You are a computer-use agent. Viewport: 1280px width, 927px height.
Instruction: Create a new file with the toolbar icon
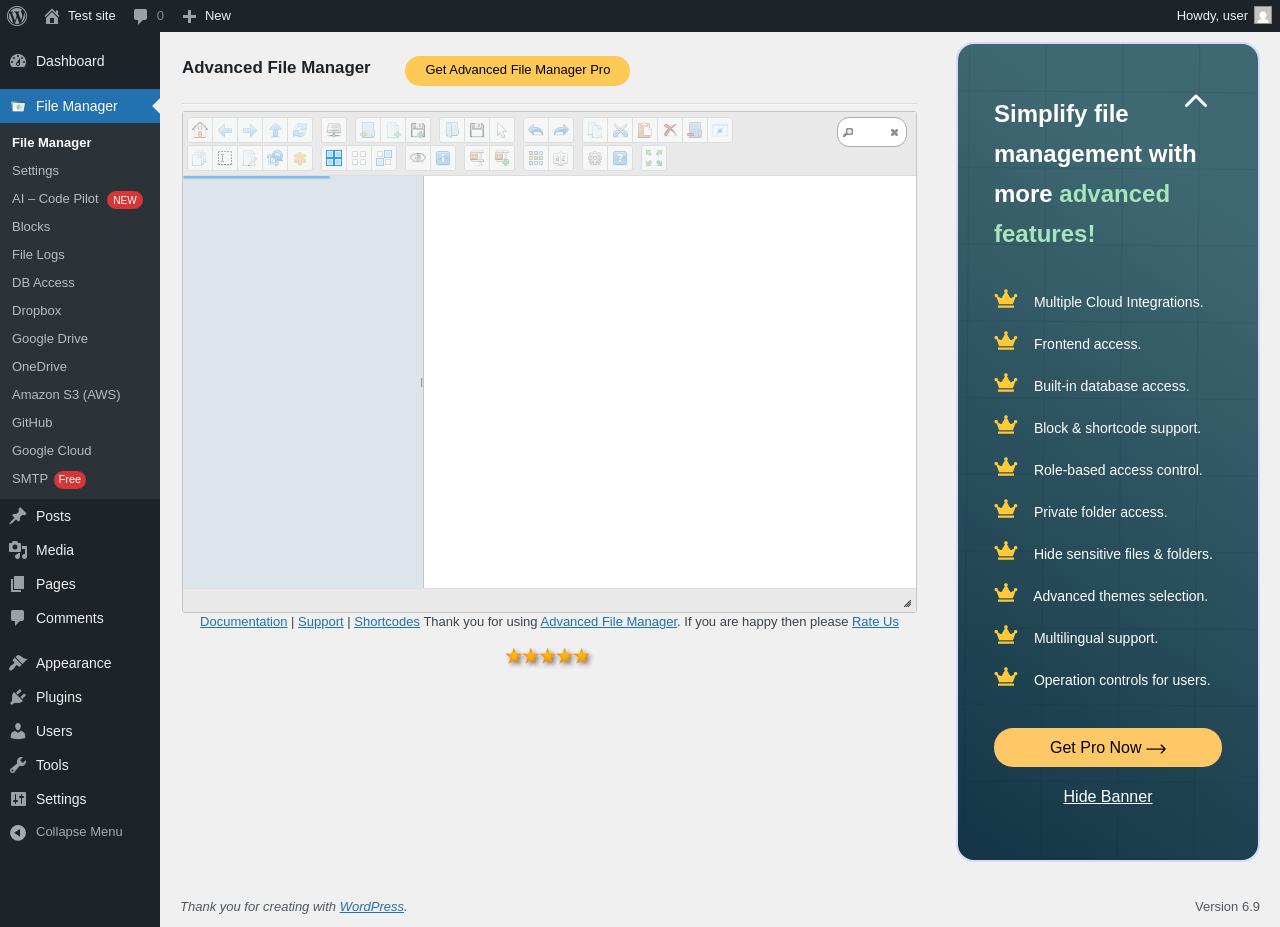393,130
